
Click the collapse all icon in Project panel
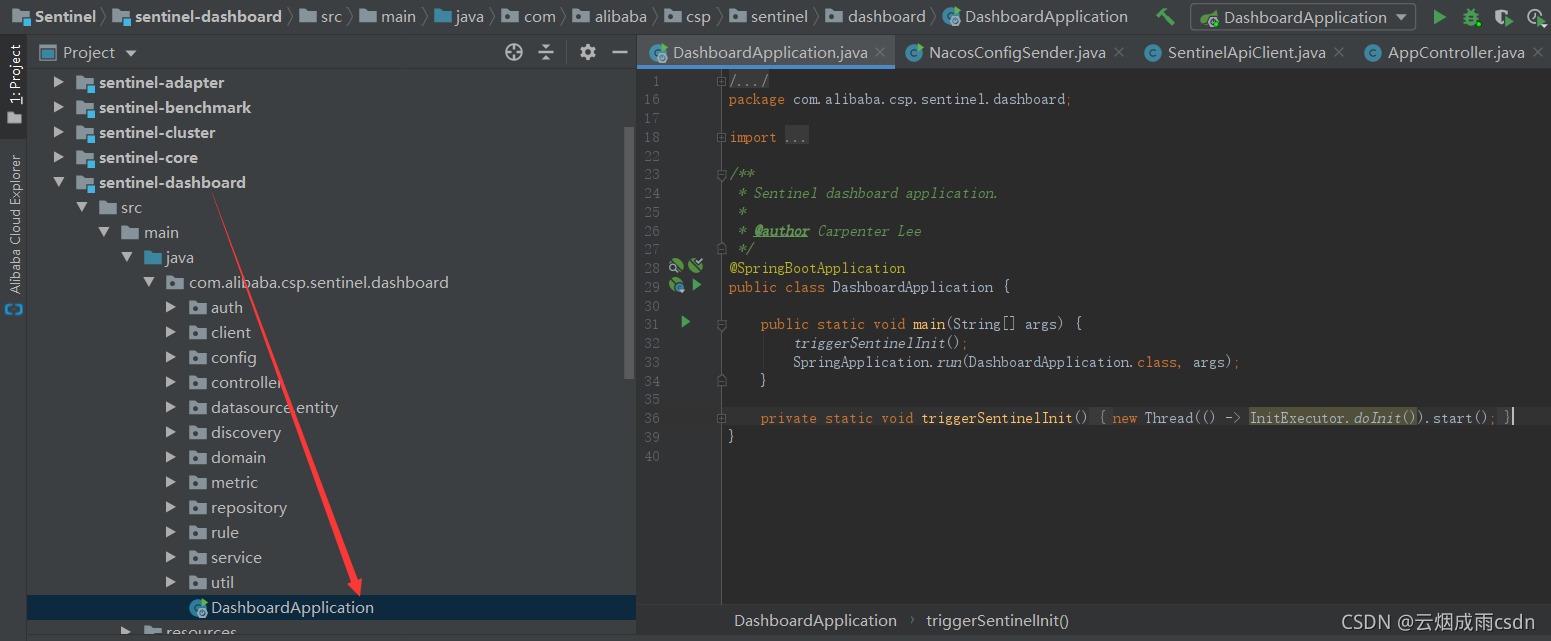(546, 52)
